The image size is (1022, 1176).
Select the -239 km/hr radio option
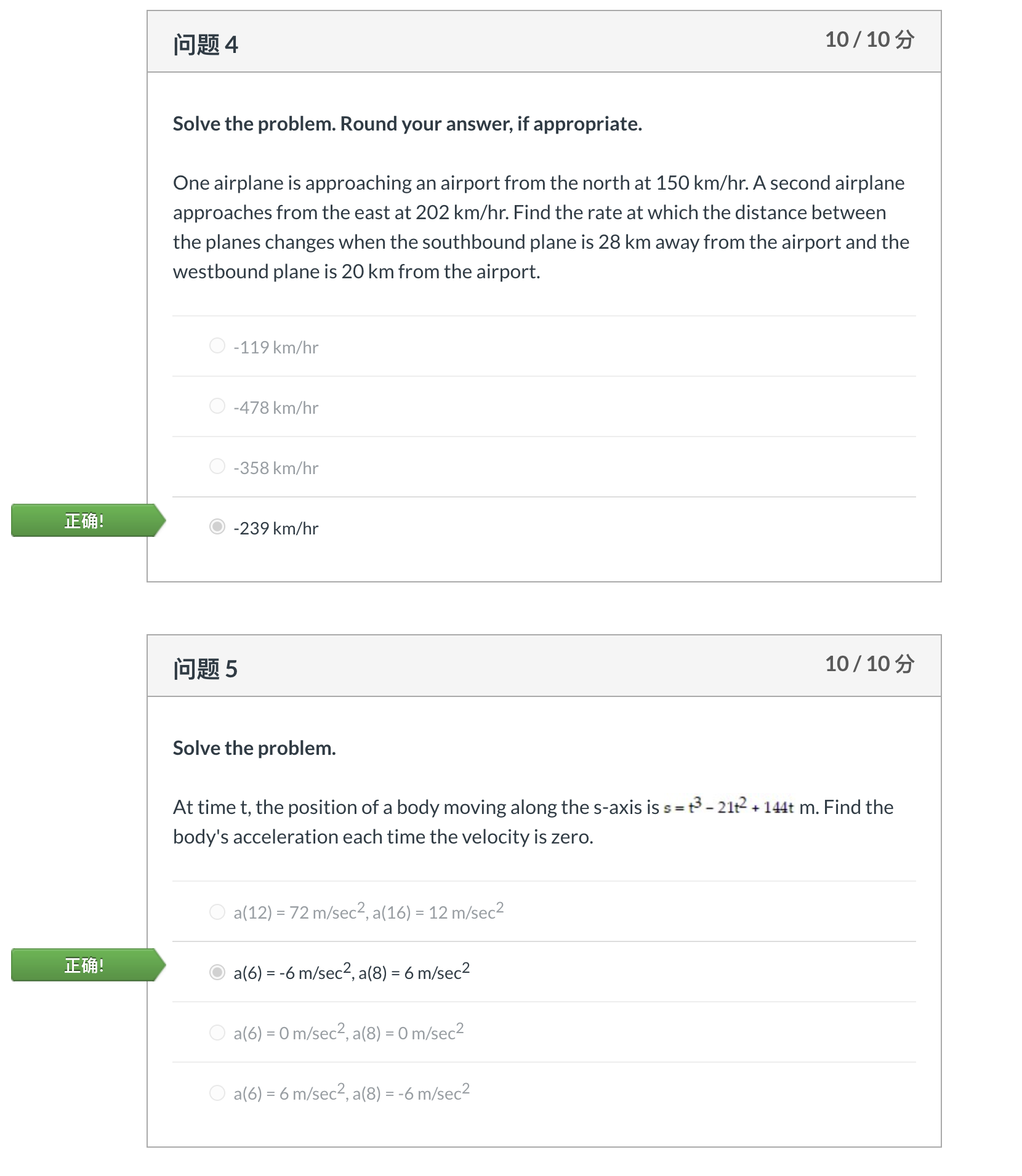pos(217,526)
